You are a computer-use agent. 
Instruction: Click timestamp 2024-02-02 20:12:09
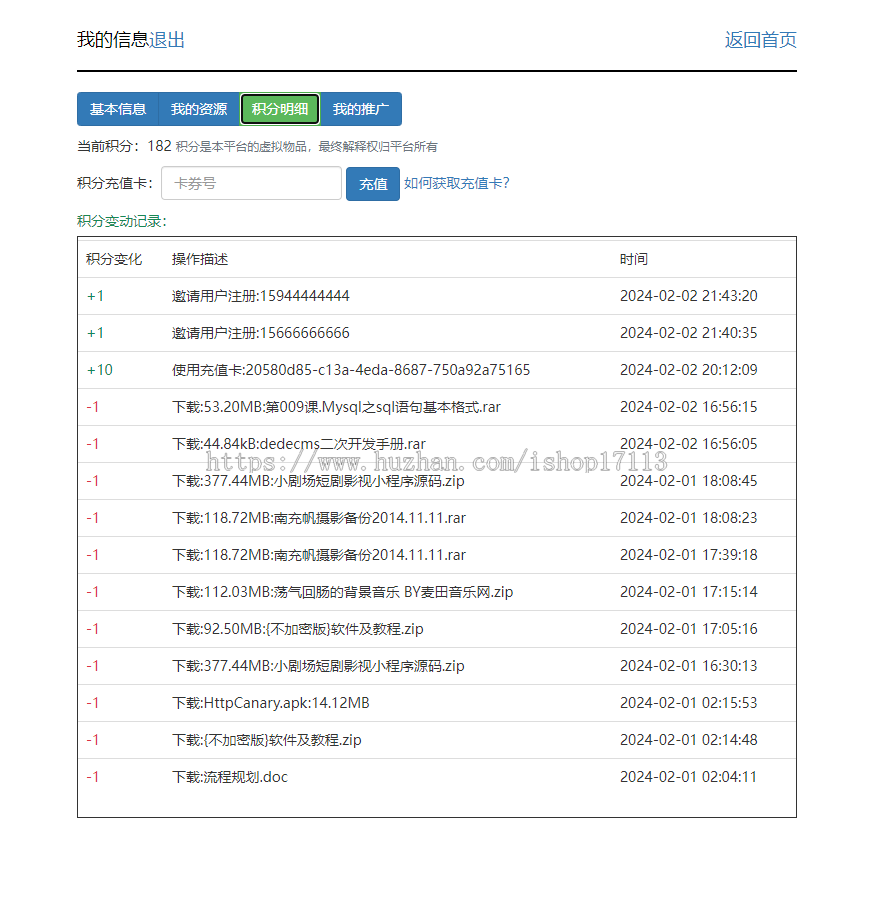(x=689, y=370)
